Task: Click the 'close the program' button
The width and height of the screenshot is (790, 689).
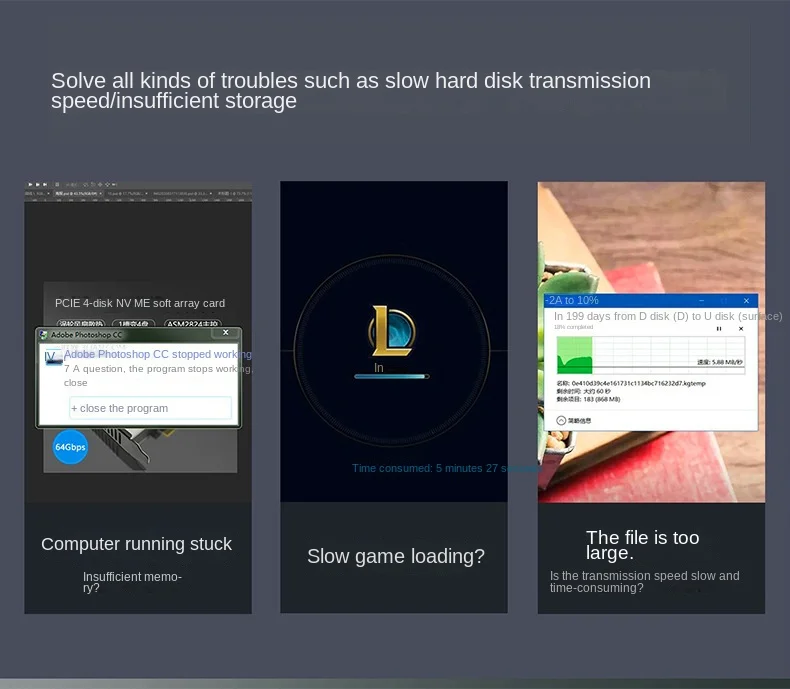Action: [x=150, y=408]
